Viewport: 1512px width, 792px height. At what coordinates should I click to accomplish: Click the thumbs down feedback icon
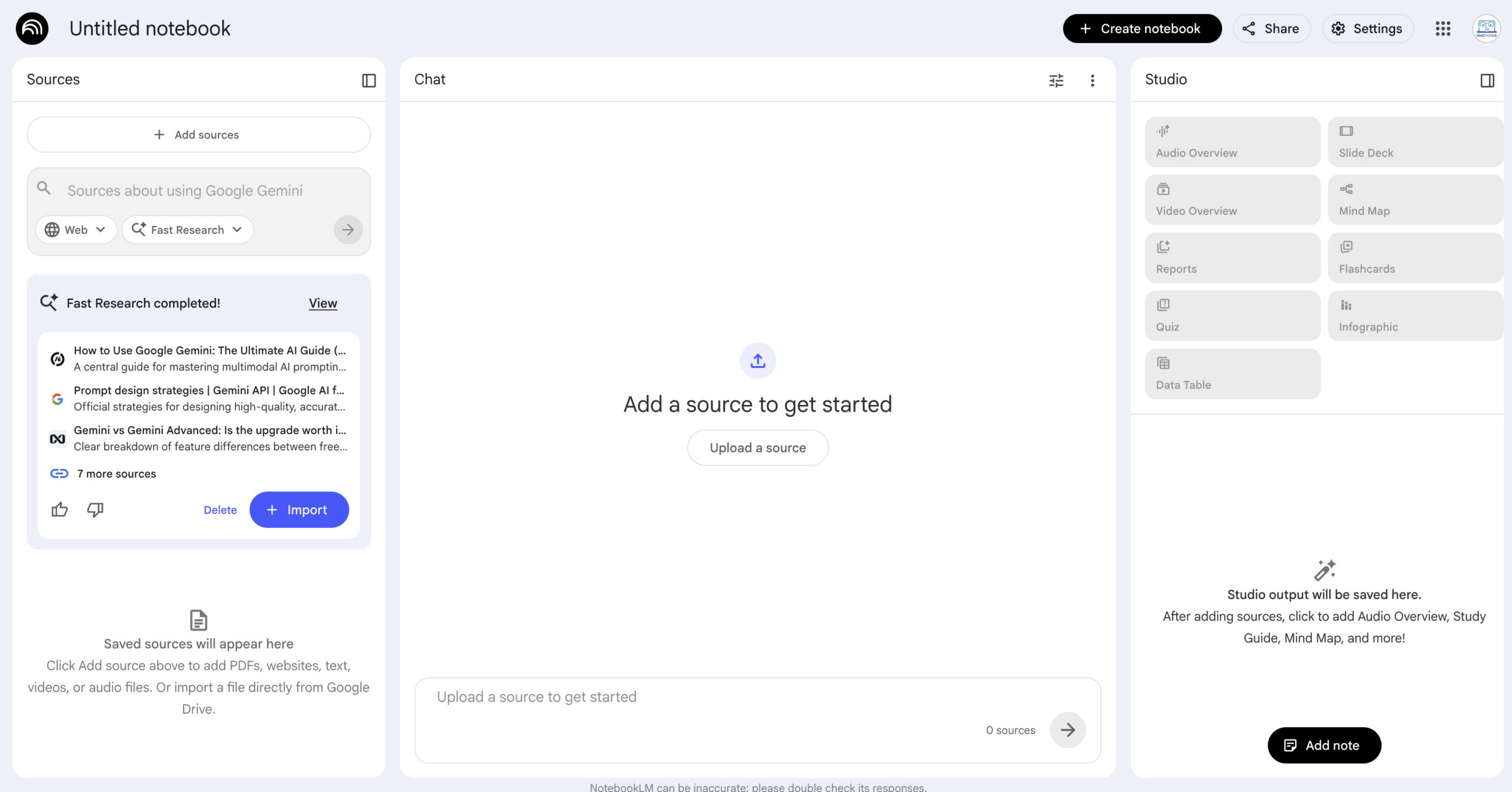[95, 509]
